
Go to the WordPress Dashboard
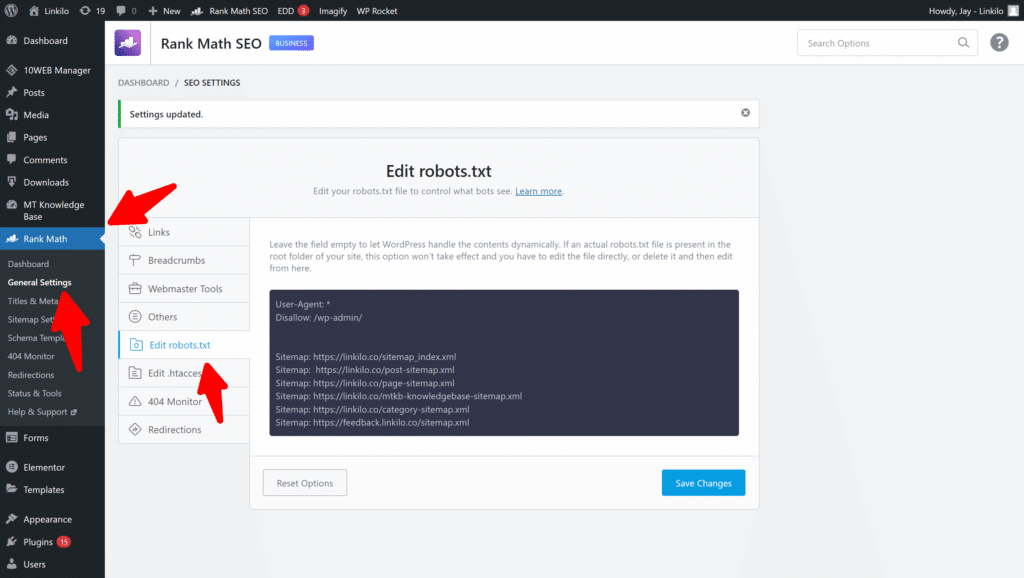click(x=52, y=40)
